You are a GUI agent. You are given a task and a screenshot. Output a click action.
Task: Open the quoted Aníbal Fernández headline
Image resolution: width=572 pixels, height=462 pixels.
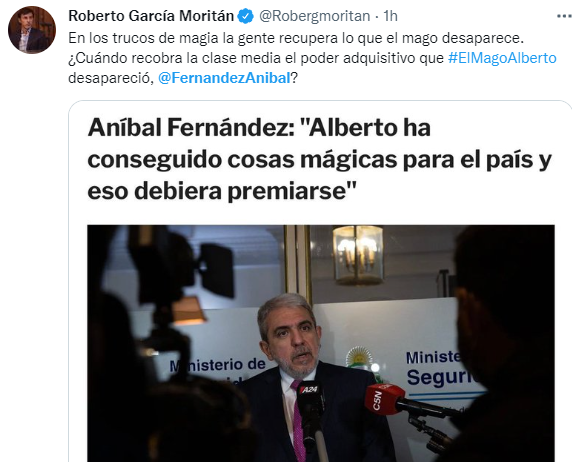click(320, 159)
